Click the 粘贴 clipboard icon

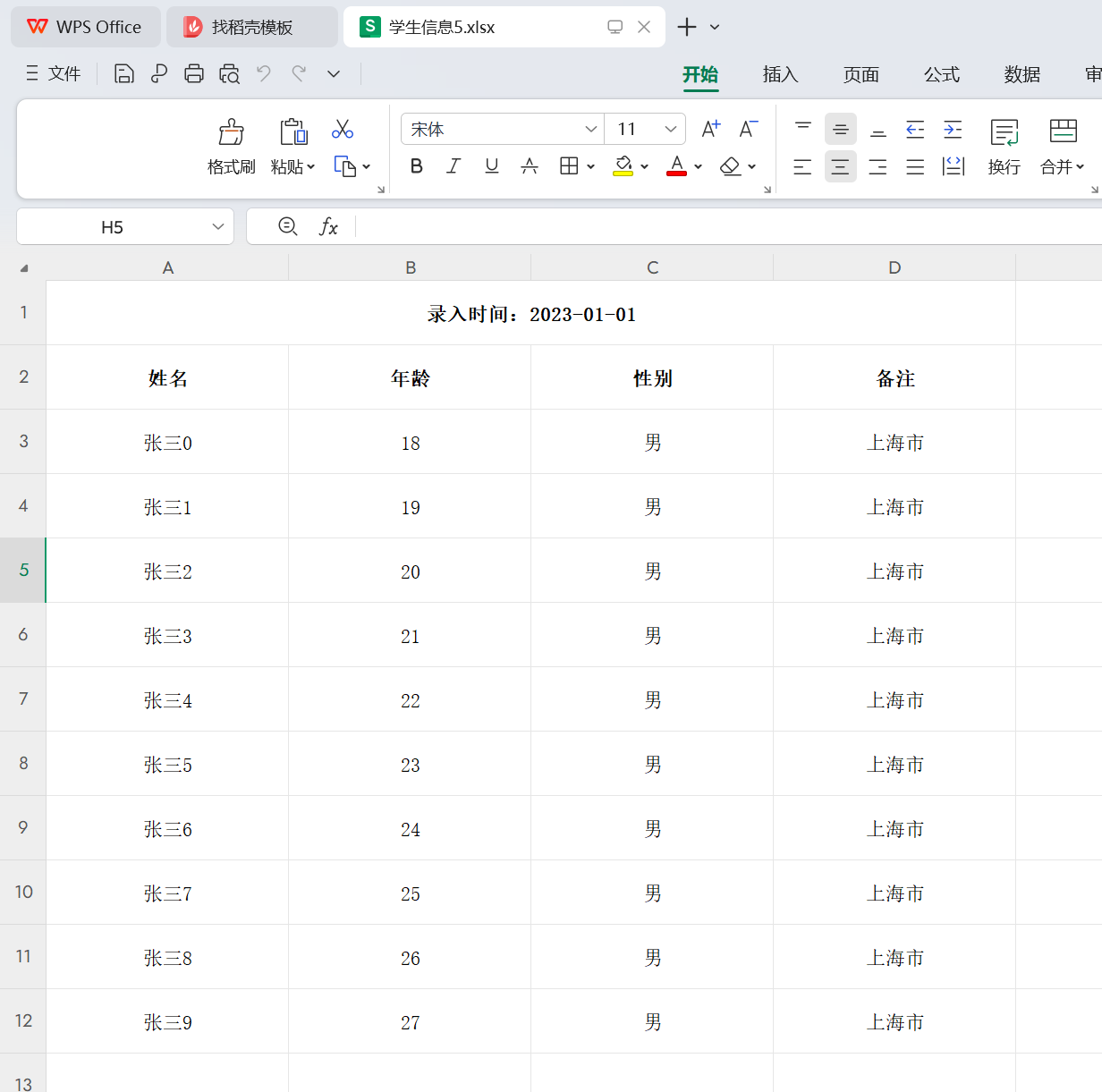point(293,132)
